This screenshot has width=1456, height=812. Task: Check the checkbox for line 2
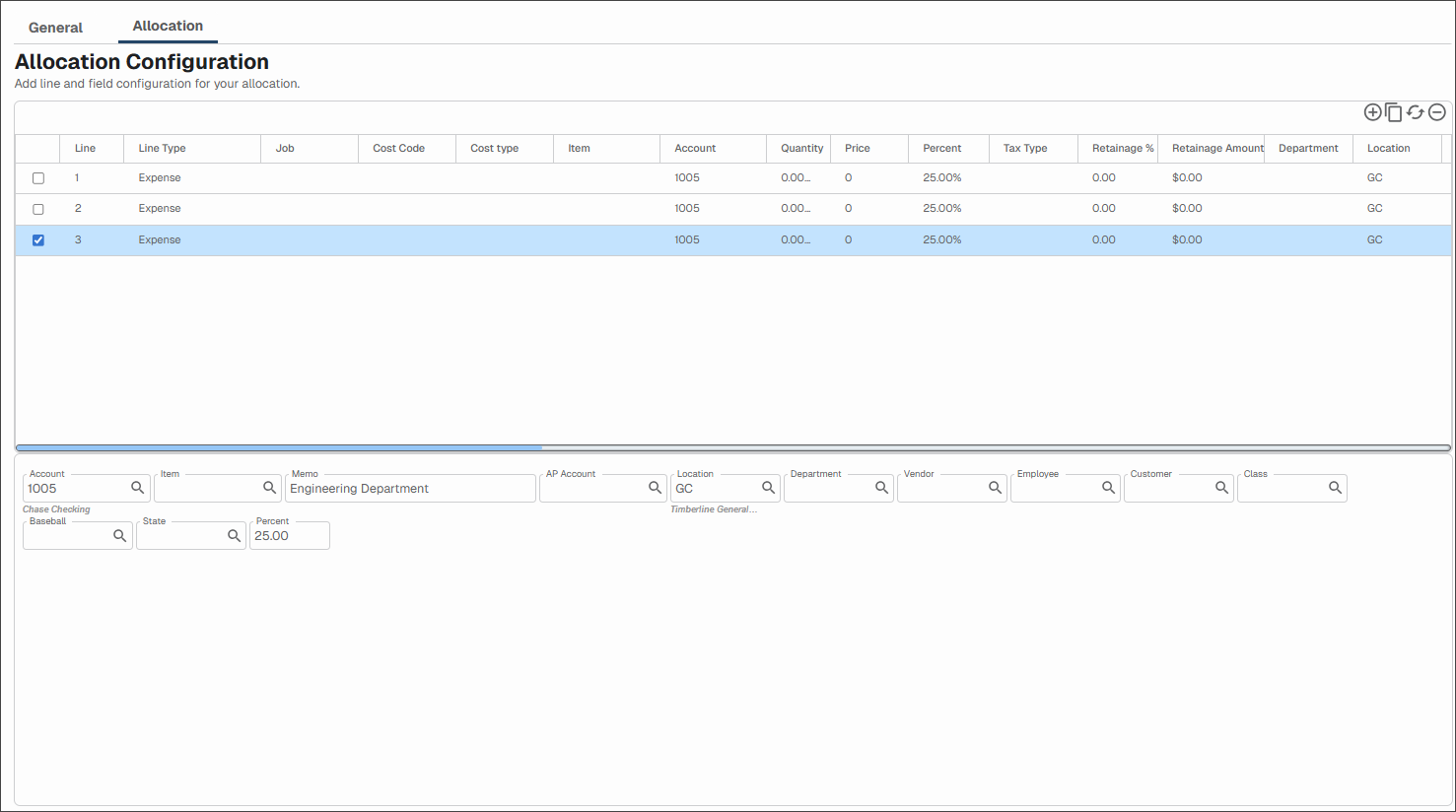(x=38, y=209)
